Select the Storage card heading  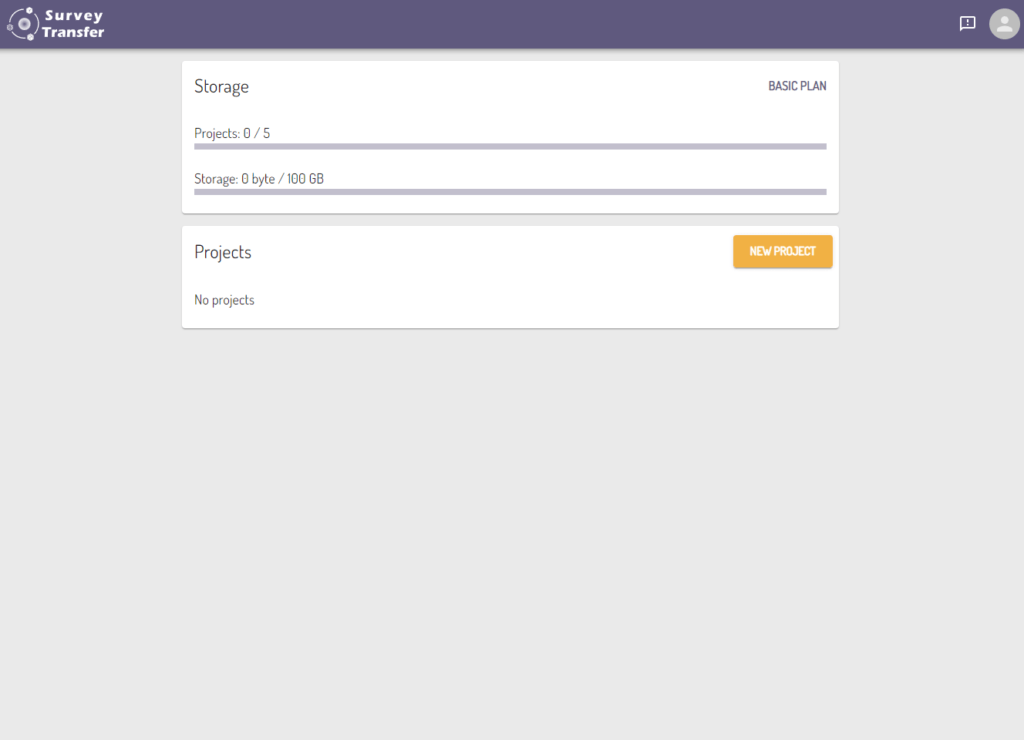(221, 87)
